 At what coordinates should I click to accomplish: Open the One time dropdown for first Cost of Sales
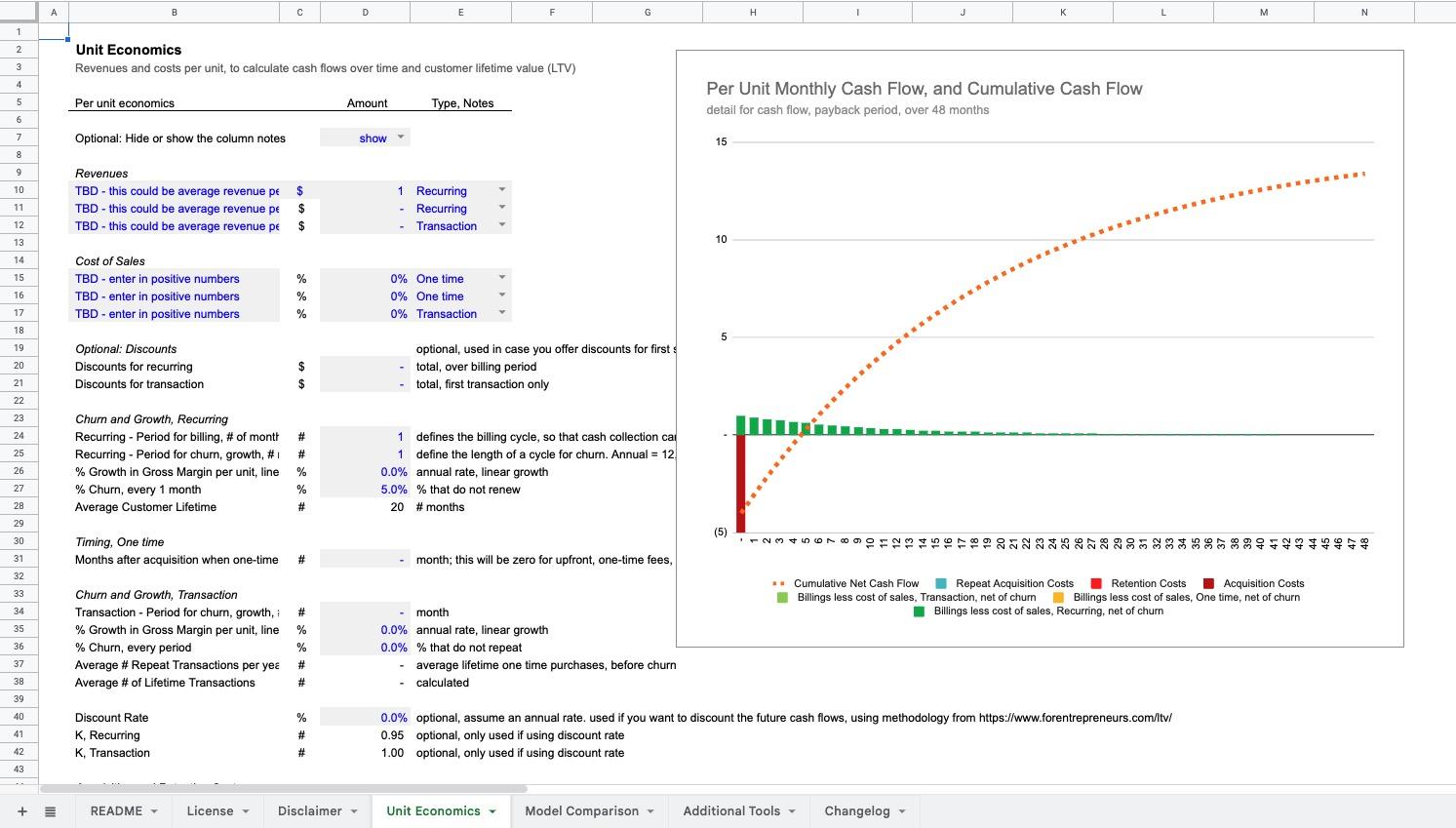click(x=501, y=278)
